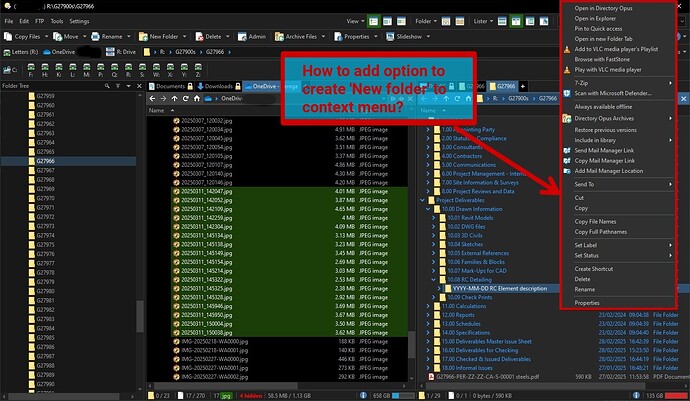Open the Admin toolbar button
This screenshot has height=401, width=690.
[252, 36]
